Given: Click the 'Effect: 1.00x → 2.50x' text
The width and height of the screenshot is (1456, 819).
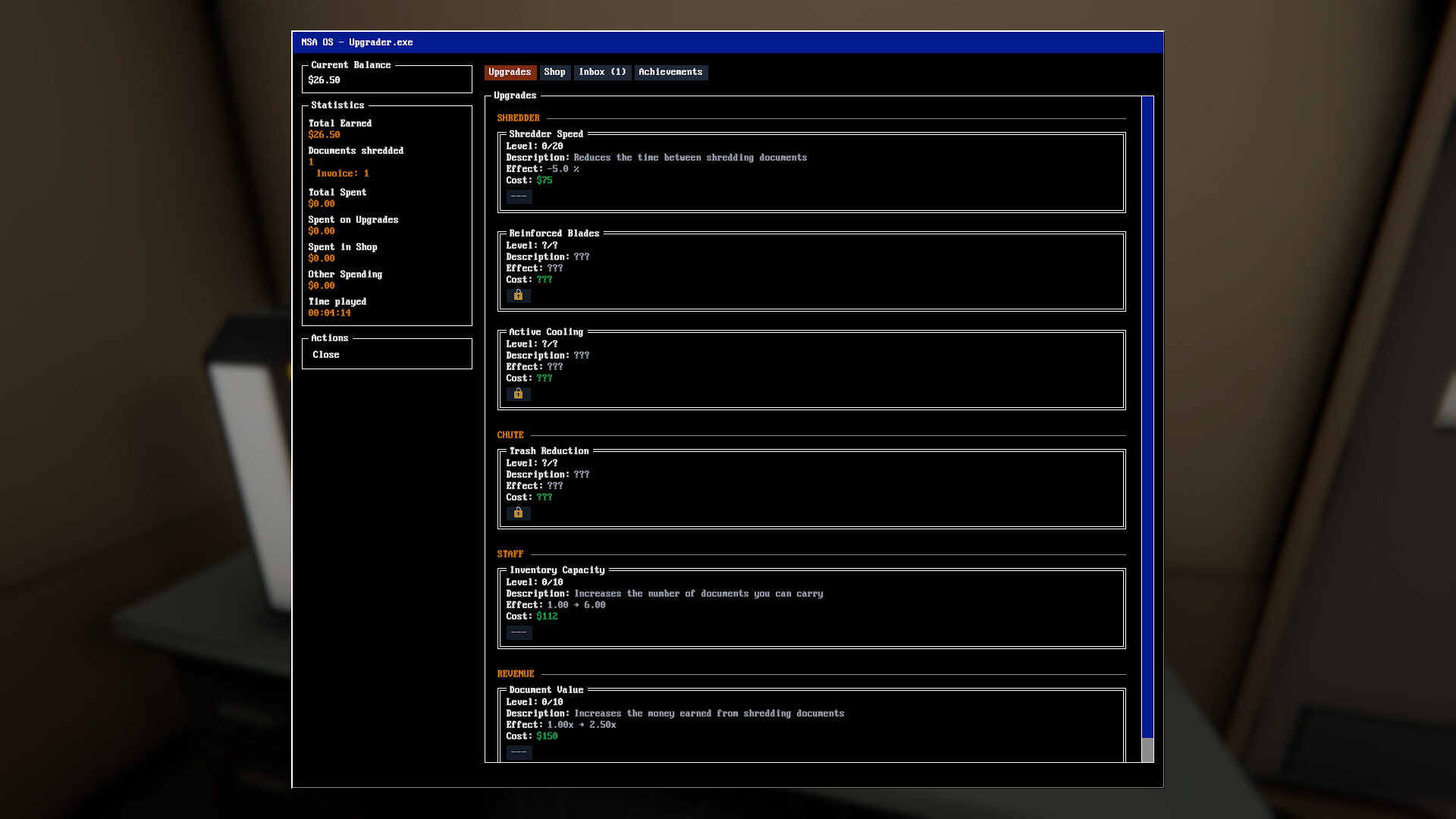Looking at the screenshot, I should [x=561, y=725].
